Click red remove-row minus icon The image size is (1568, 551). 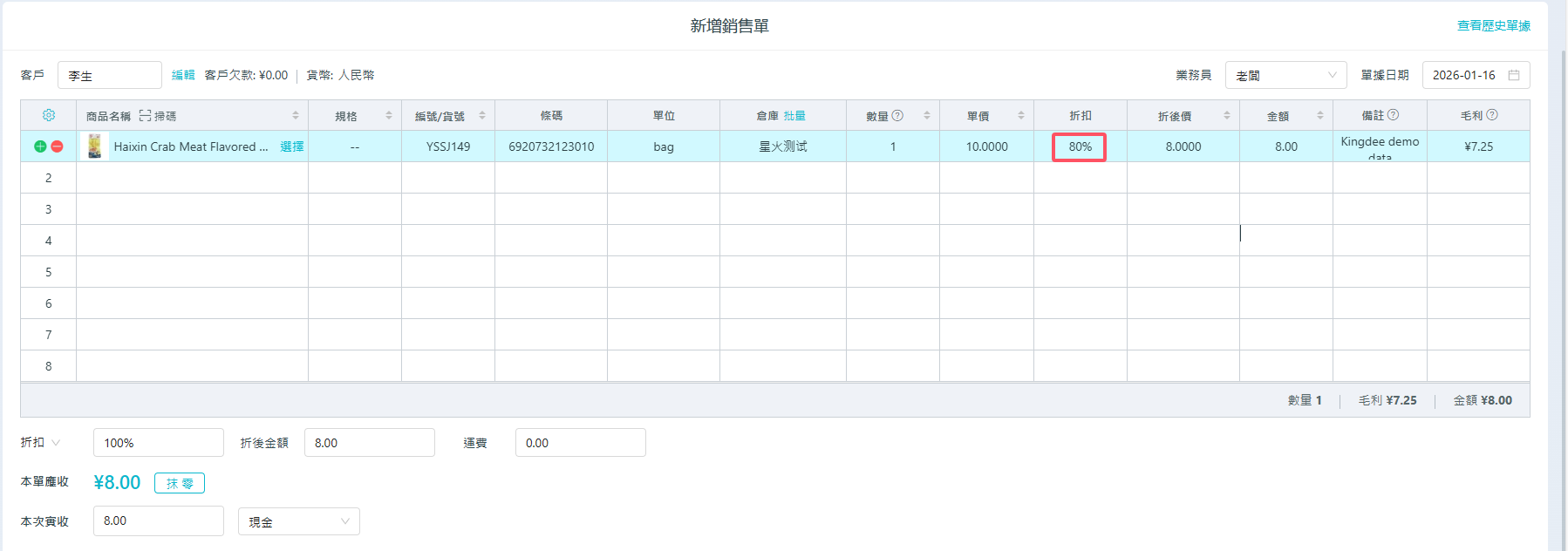tap(57, 146)
